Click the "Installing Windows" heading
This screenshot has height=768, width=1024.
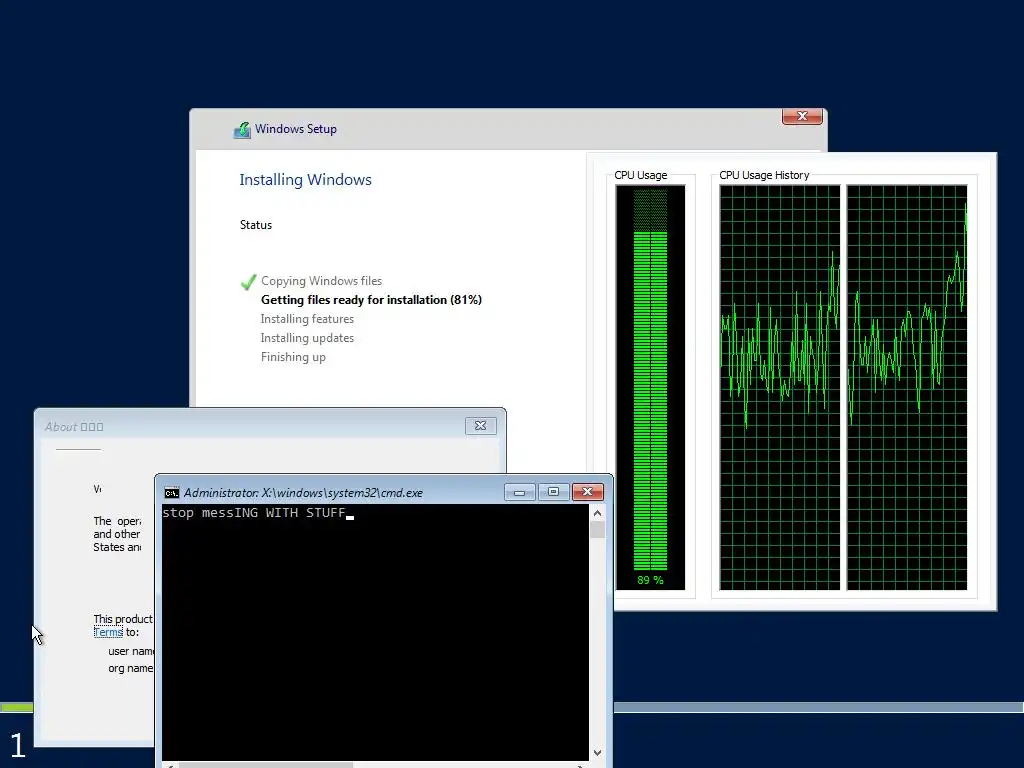tap(305, 180)
